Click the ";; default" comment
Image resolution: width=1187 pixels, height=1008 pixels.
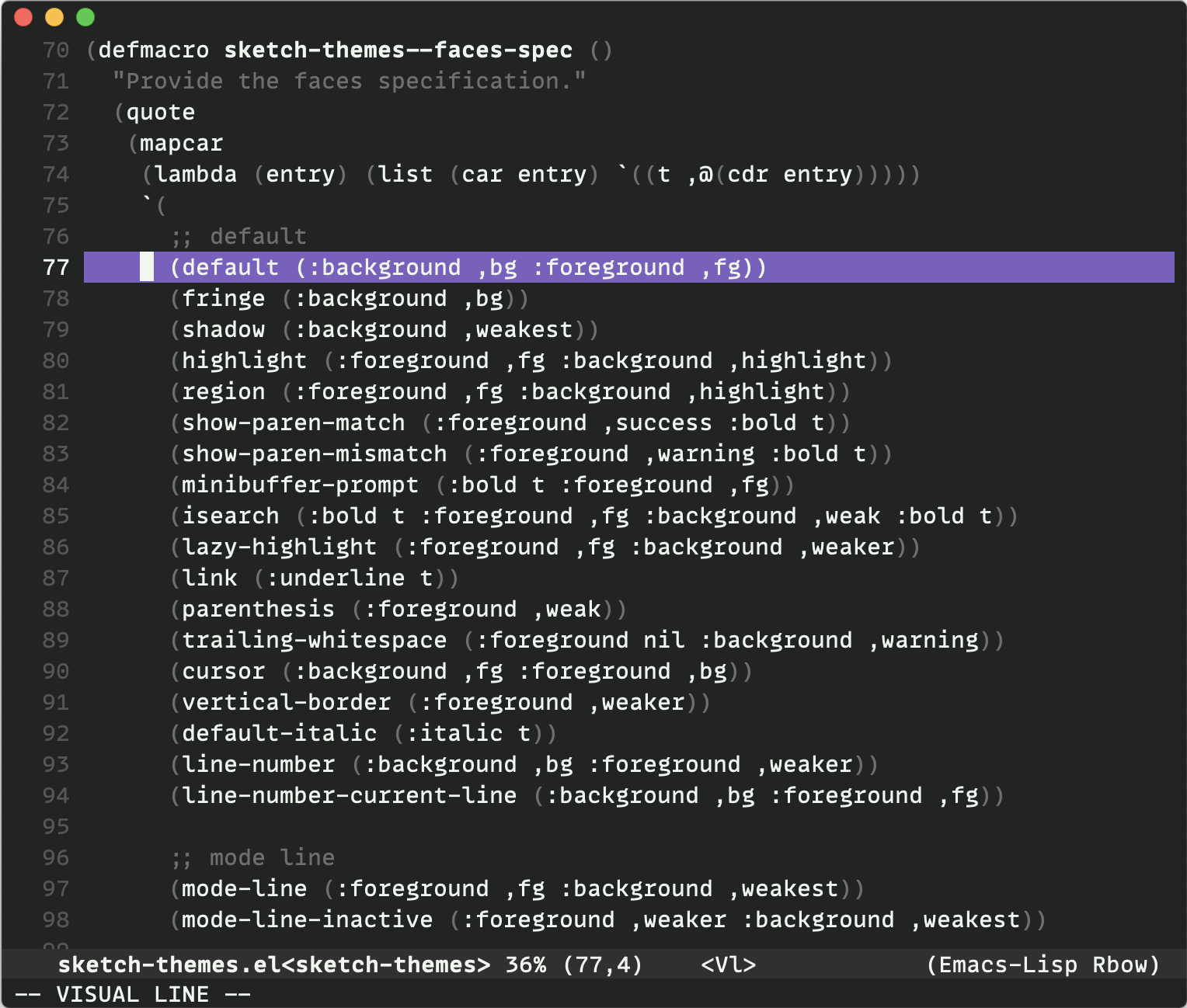click(x=239, y=237)
